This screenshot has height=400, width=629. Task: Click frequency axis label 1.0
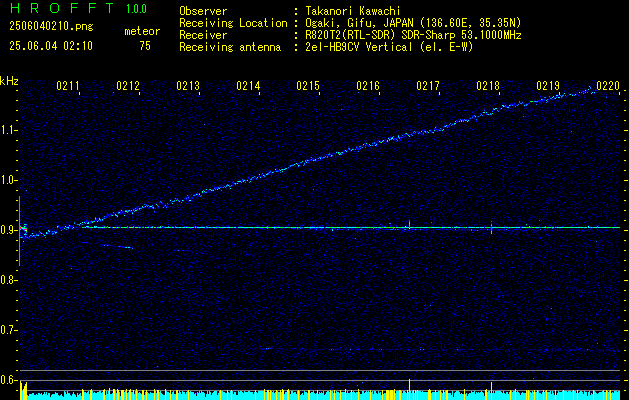8,180
